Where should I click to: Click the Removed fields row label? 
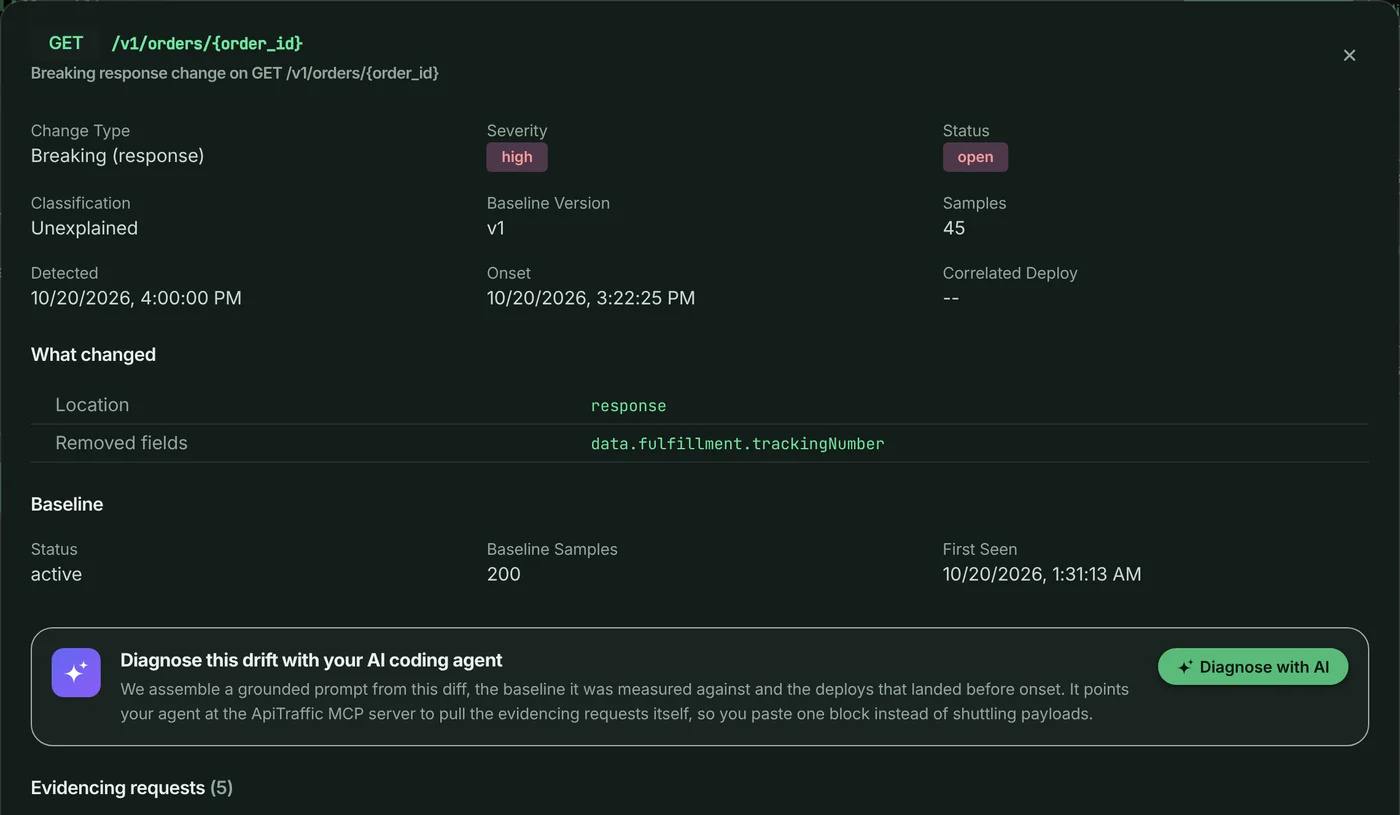[x=121, y=443]
